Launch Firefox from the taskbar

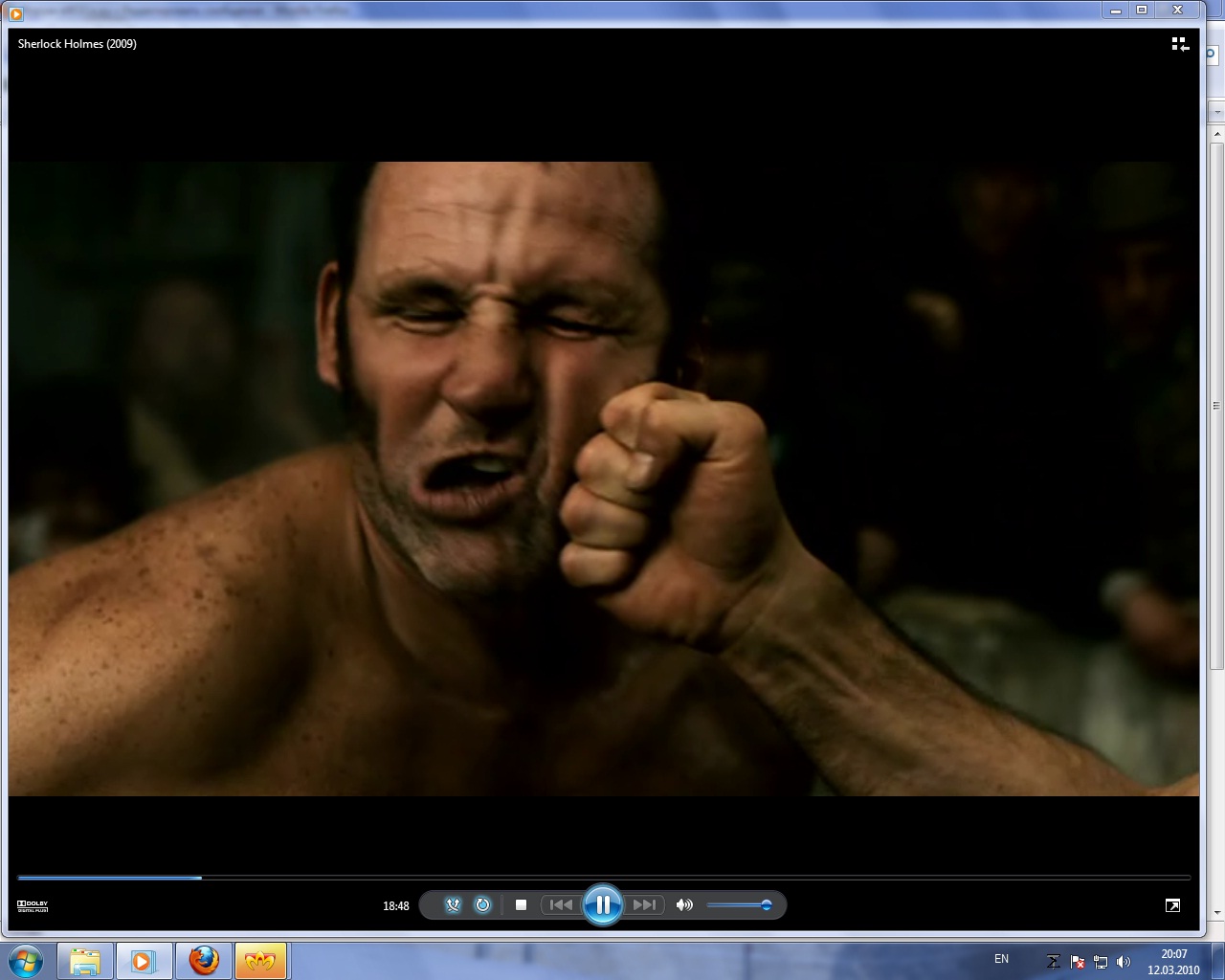pos(203,960)
